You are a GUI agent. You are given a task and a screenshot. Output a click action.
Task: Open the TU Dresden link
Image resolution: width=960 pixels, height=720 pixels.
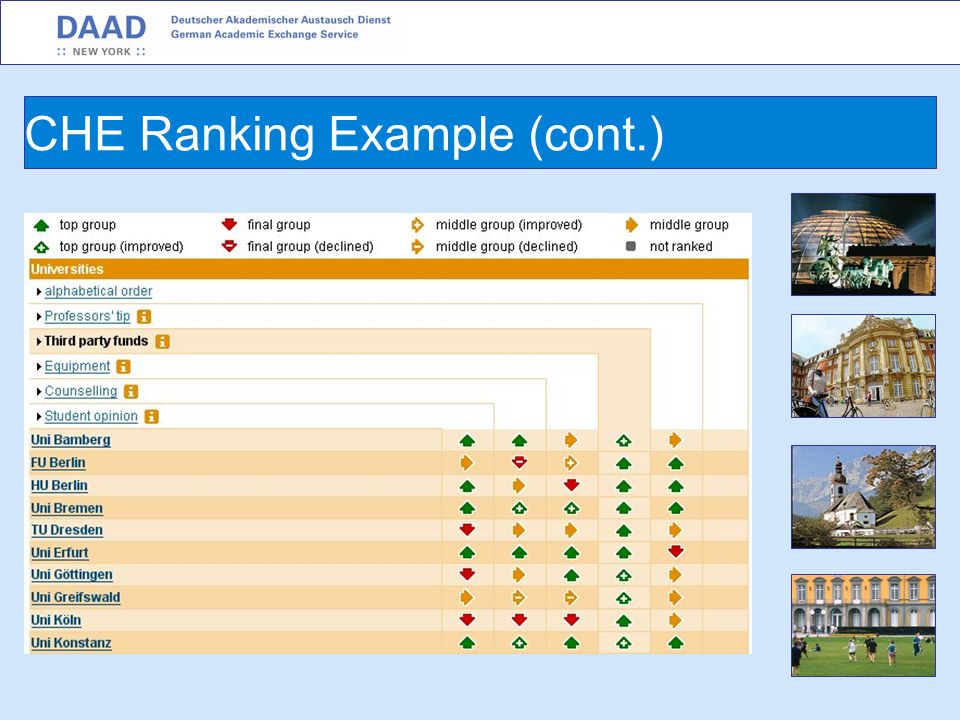(x=67, y=530)
